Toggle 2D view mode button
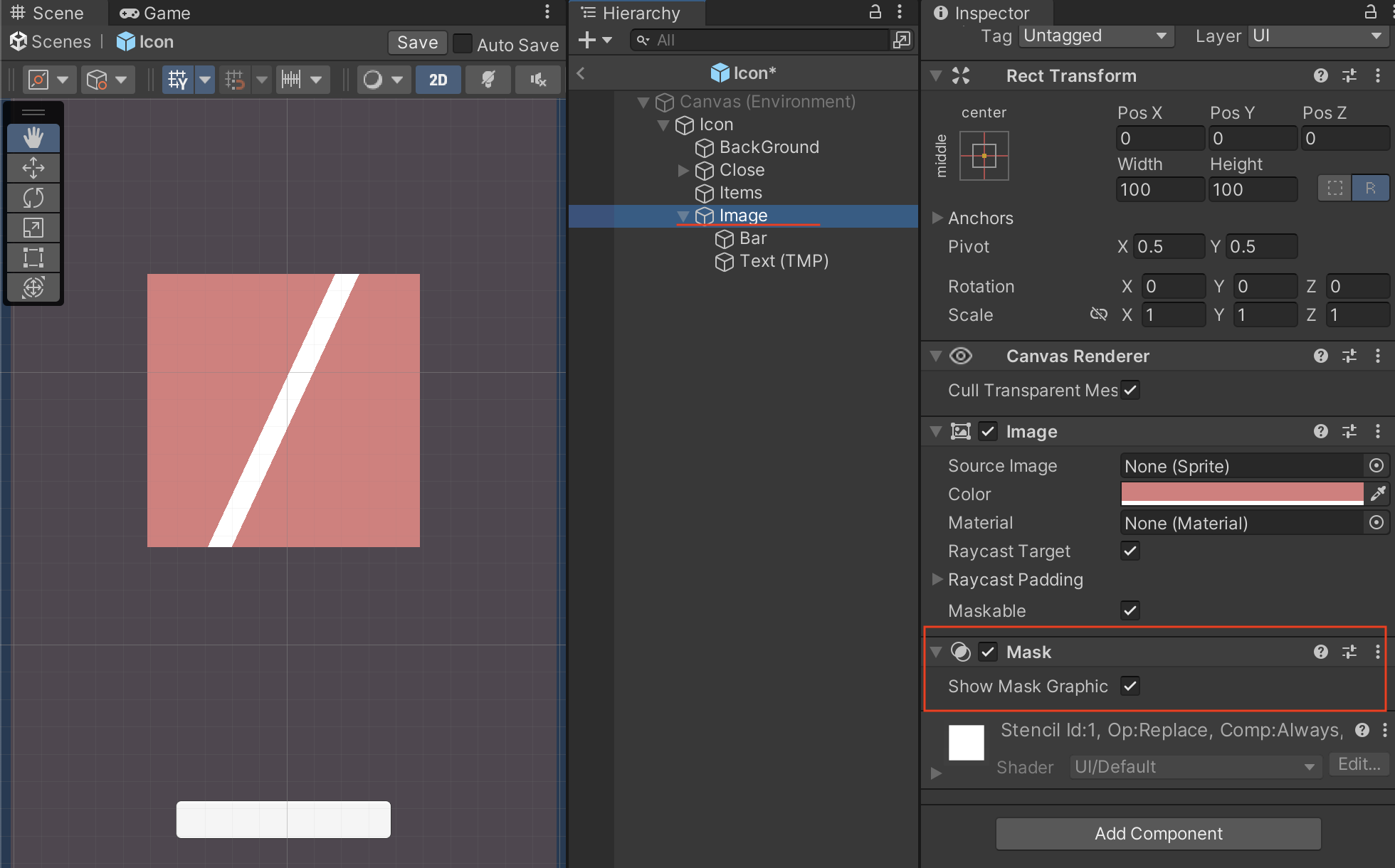Viewport: 1395px width, 868px height. (438, 80)
